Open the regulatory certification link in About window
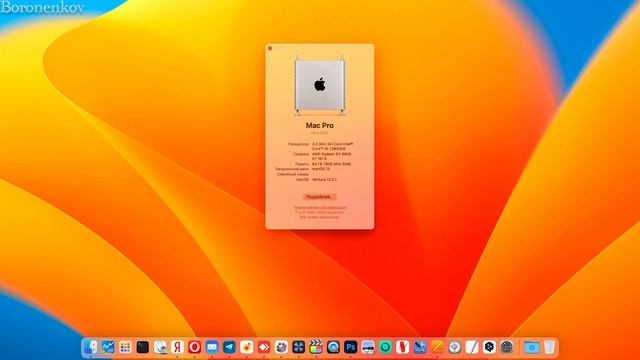Image resolution: width=640 pixels, height=360 pixels. pos(320,207)
